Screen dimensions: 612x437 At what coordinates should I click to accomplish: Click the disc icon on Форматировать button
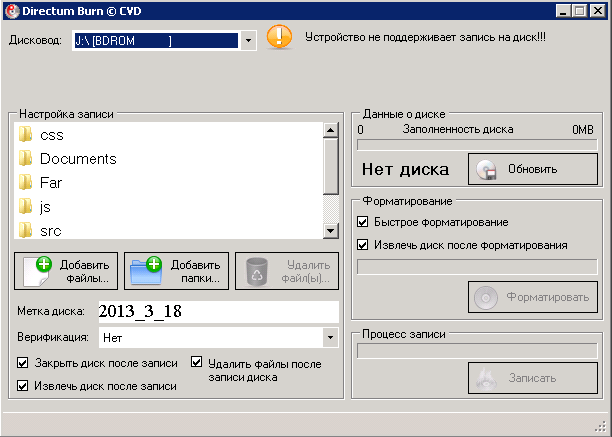486,297
